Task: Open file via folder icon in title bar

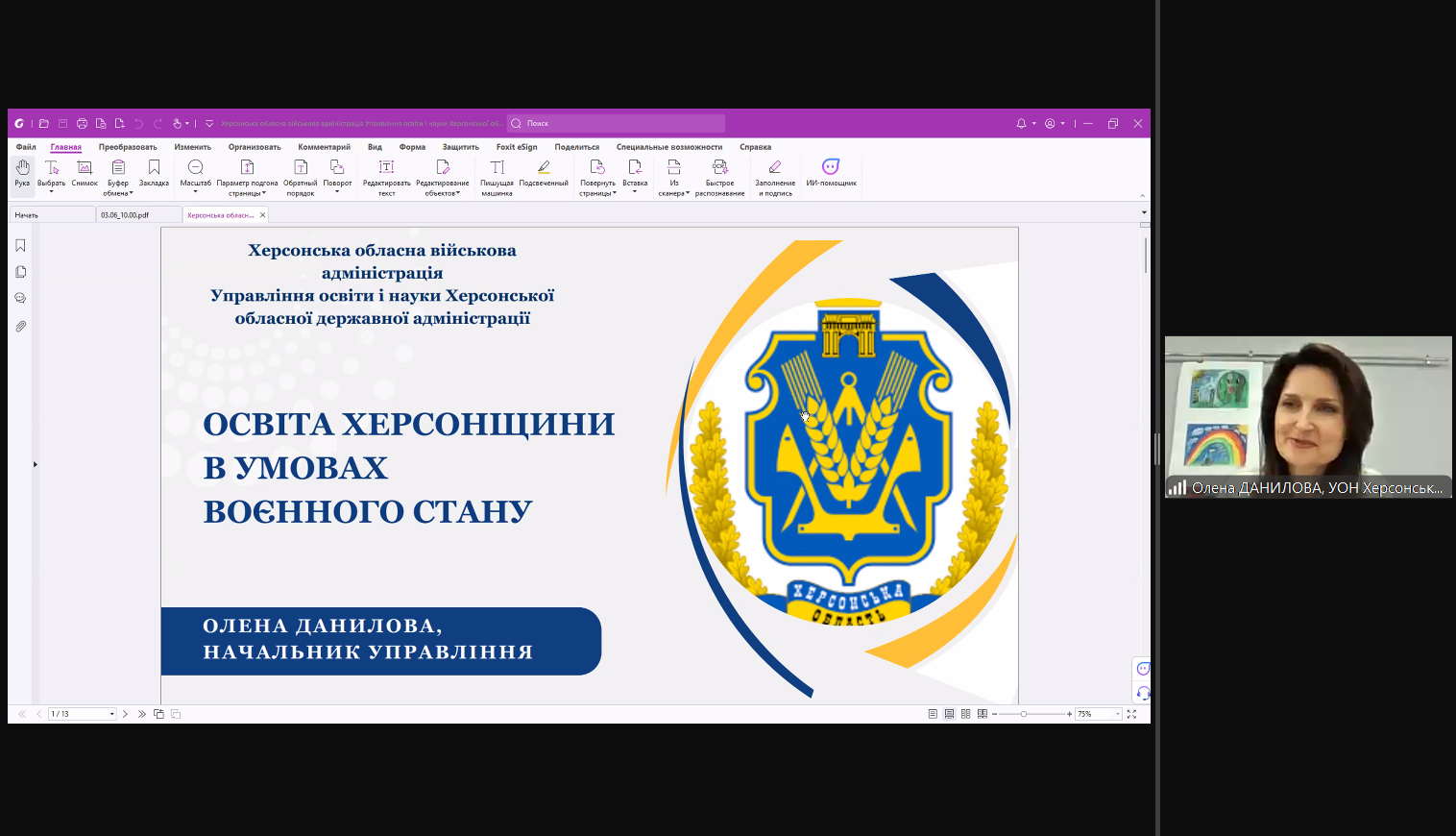Action: 44,123
